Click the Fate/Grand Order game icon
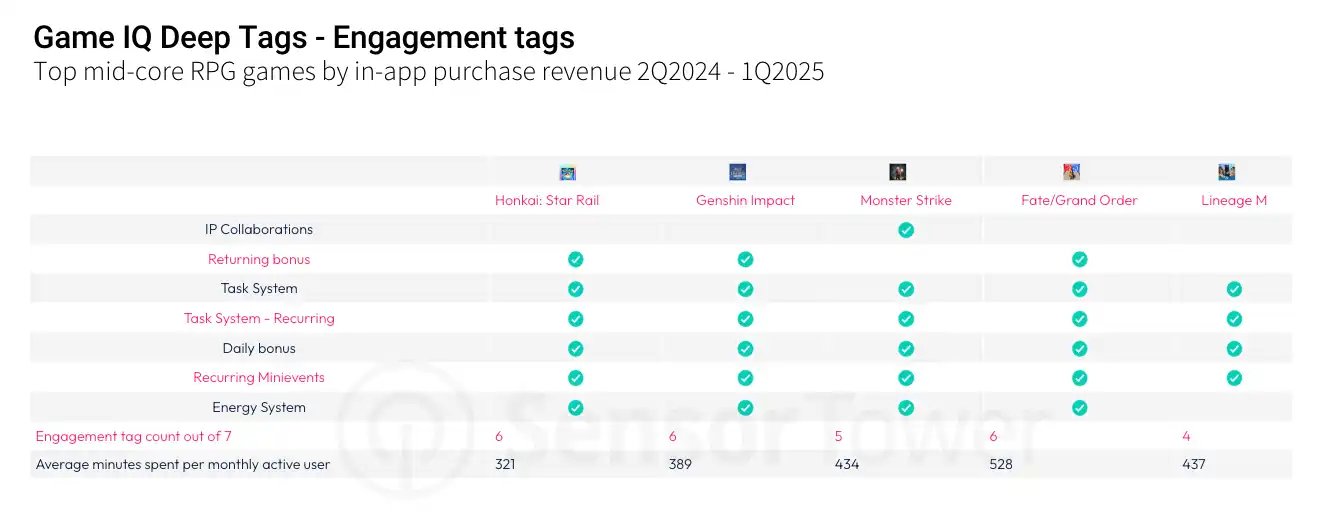1326x516 pixels. click(x=1072, y=172)
